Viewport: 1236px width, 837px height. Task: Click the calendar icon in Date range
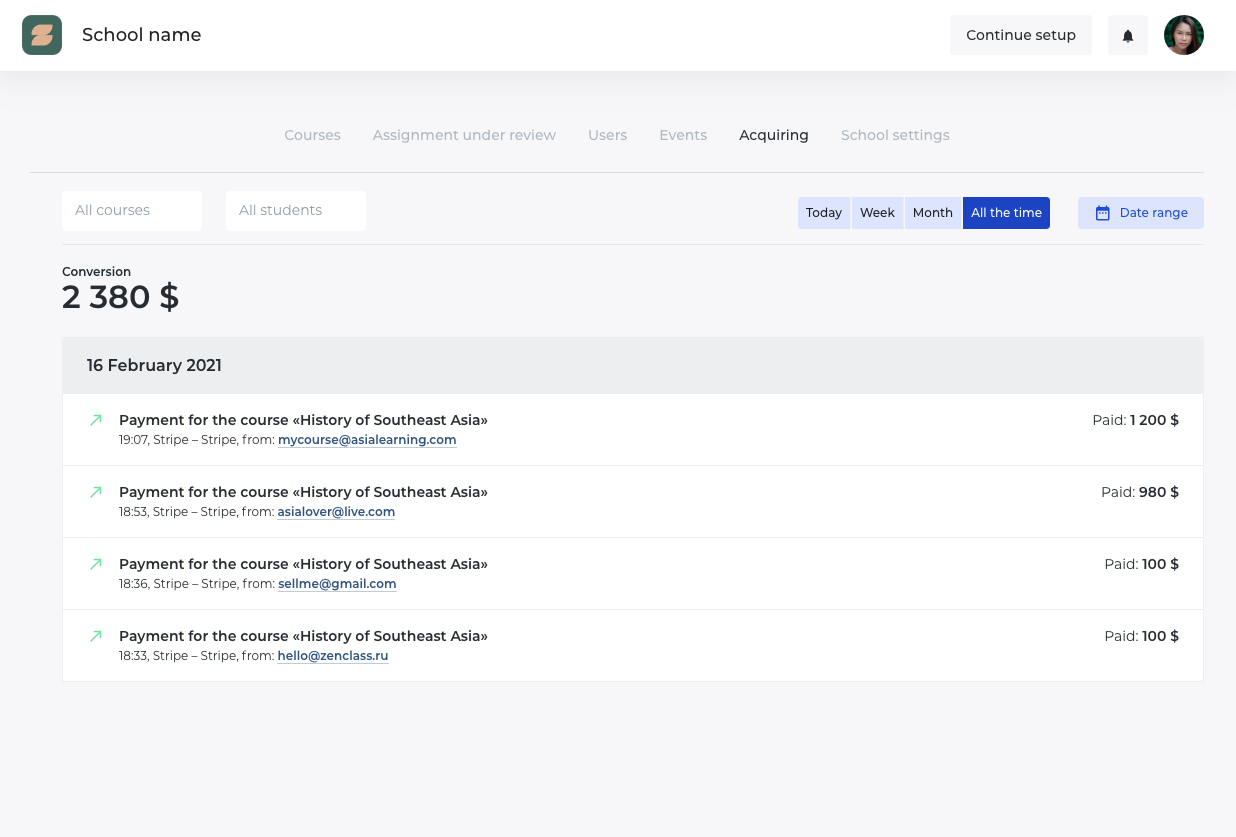pyautogui.click(x=1103, y=213)
